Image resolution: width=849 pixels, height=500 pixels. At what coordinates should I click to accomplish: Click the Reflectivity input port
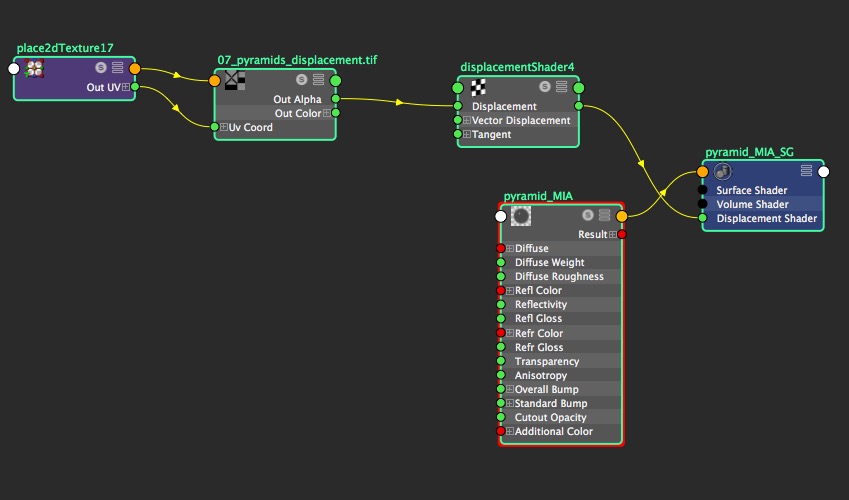pos(501,304)
